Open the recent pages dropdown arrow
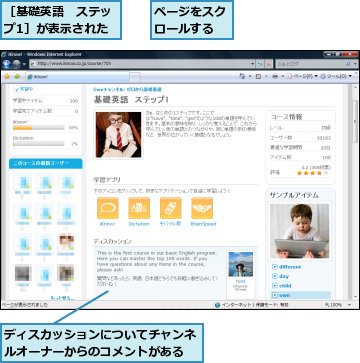The image size is (360, 363). click(24, 64)
